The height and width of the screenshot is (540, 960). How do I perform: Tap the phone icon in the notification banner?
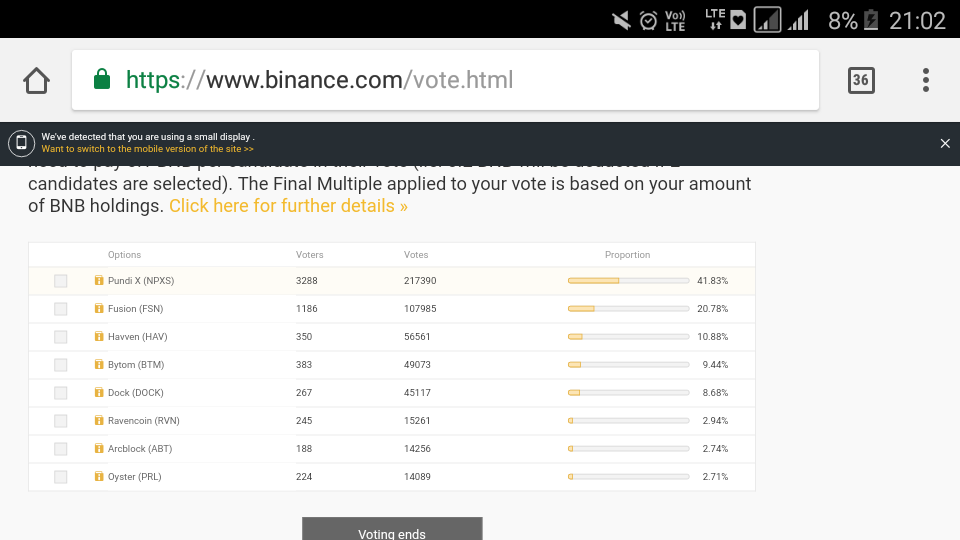pos(21,143)
